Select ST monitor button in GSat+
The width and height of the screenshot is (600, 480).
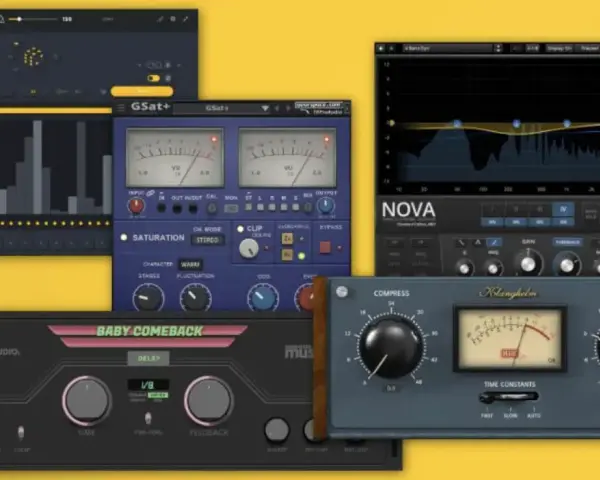click(249, 207)
